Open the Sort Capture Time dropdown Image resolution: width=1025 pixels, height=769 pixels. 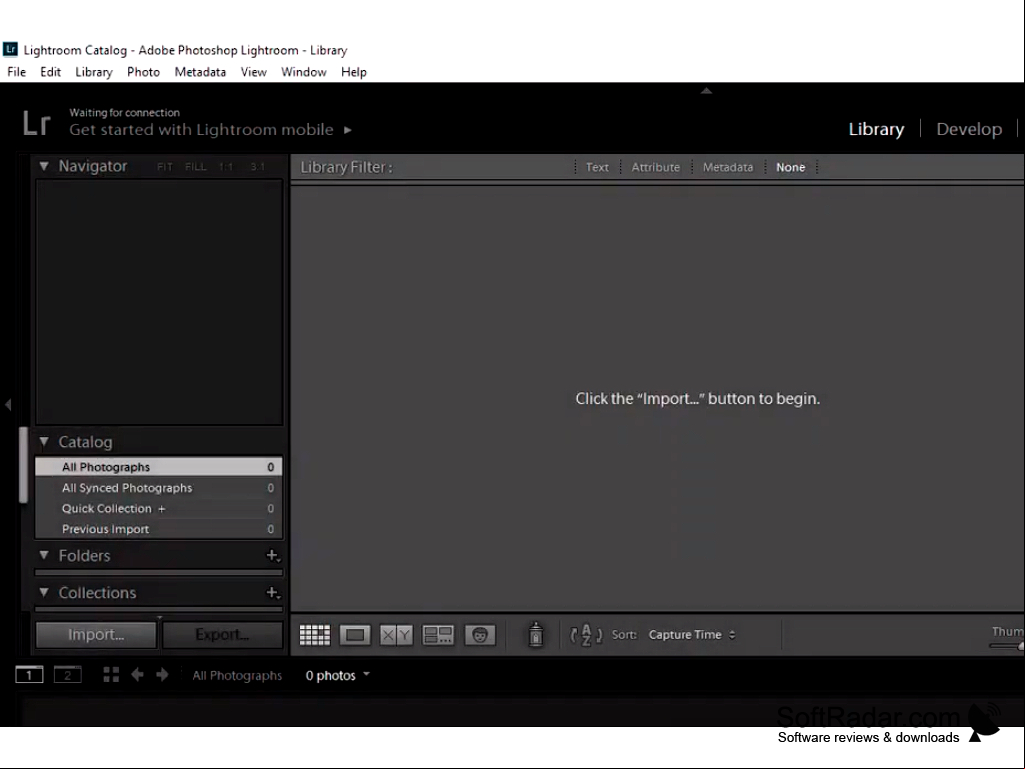(x=692, y=634)
